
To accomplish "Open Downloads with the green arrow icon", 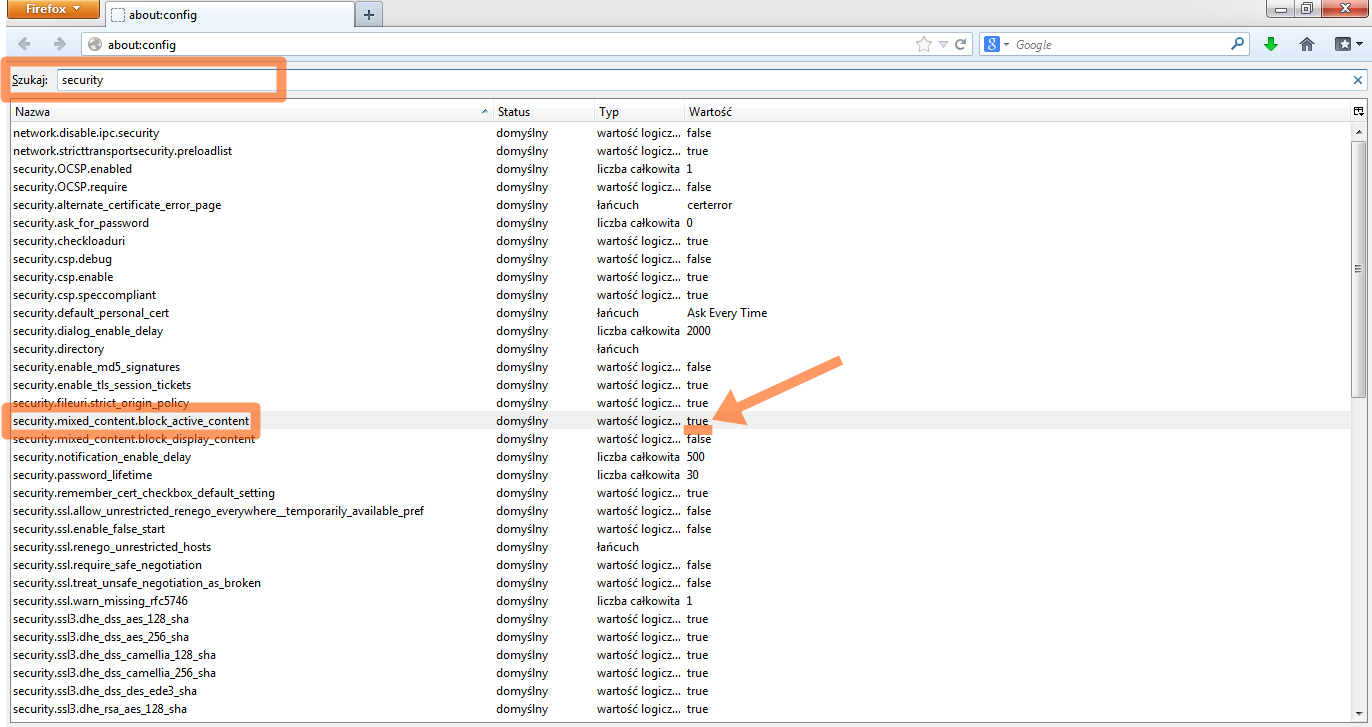I will (1271, 44).
